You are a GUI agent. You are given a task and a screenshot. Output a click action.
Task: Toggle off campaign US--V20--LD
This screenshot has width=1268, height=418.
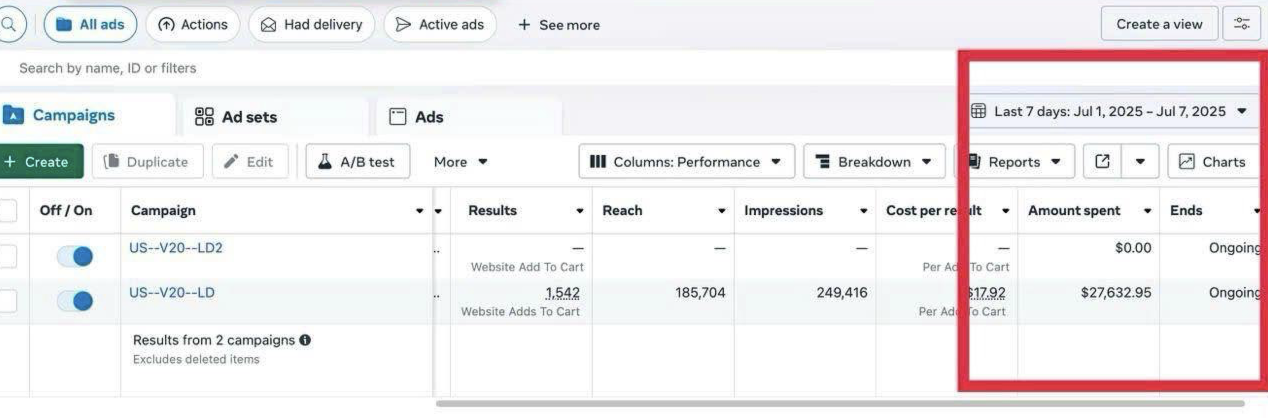[x=75, y=301]
